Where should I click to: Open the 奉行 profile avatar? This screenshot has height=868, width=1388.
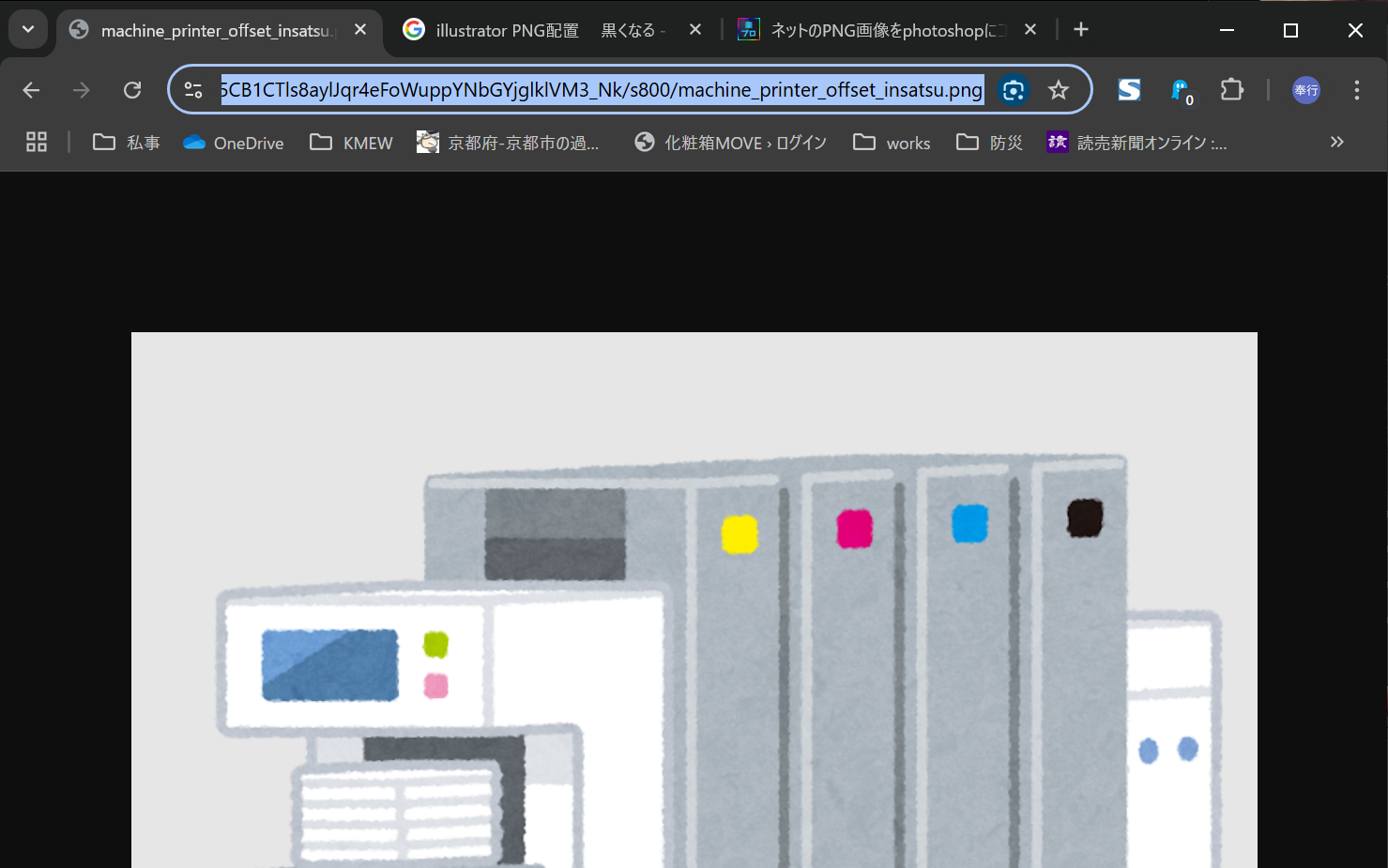tap(1306, 90)
